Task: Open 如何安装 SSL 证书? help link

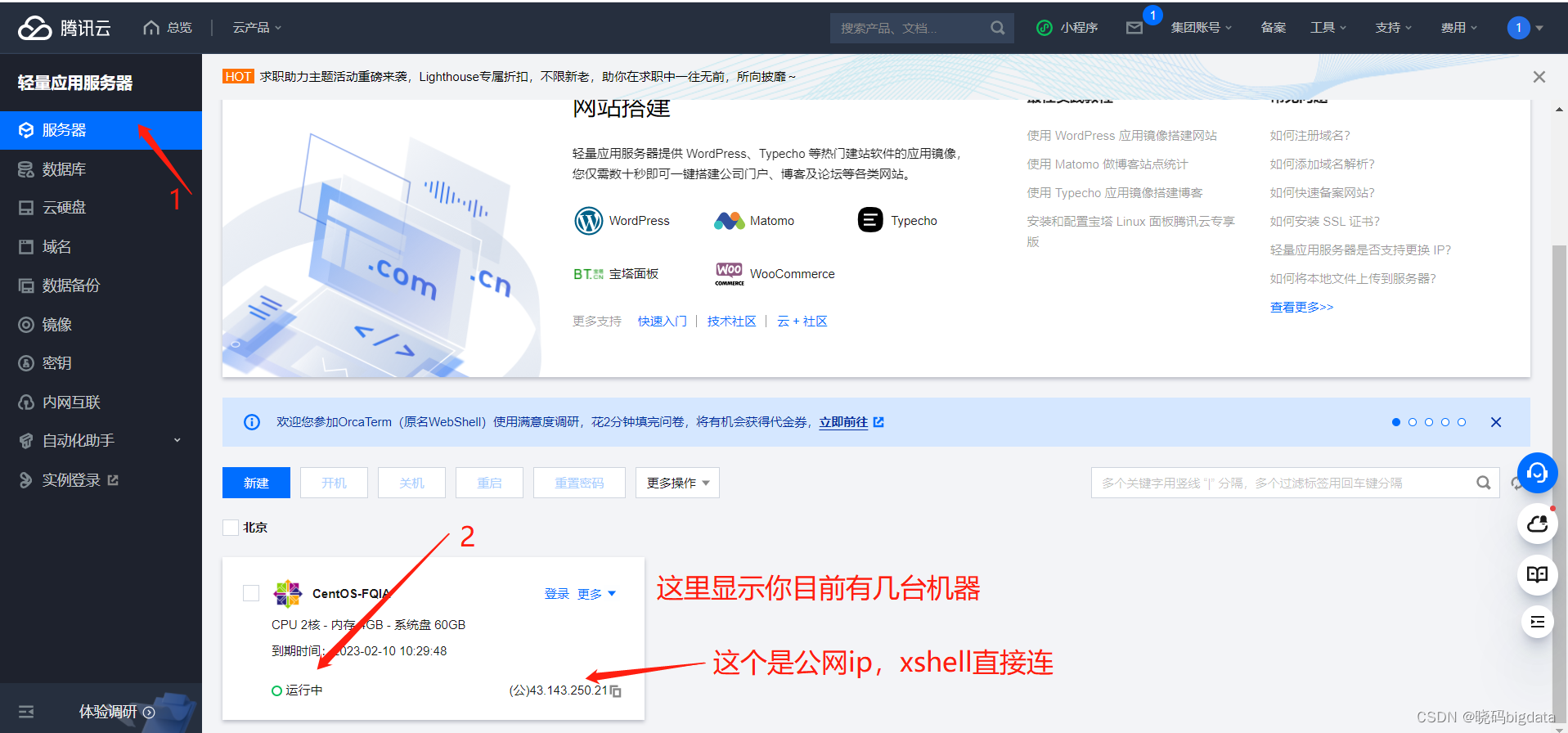Action: [x=1324, y=222]
